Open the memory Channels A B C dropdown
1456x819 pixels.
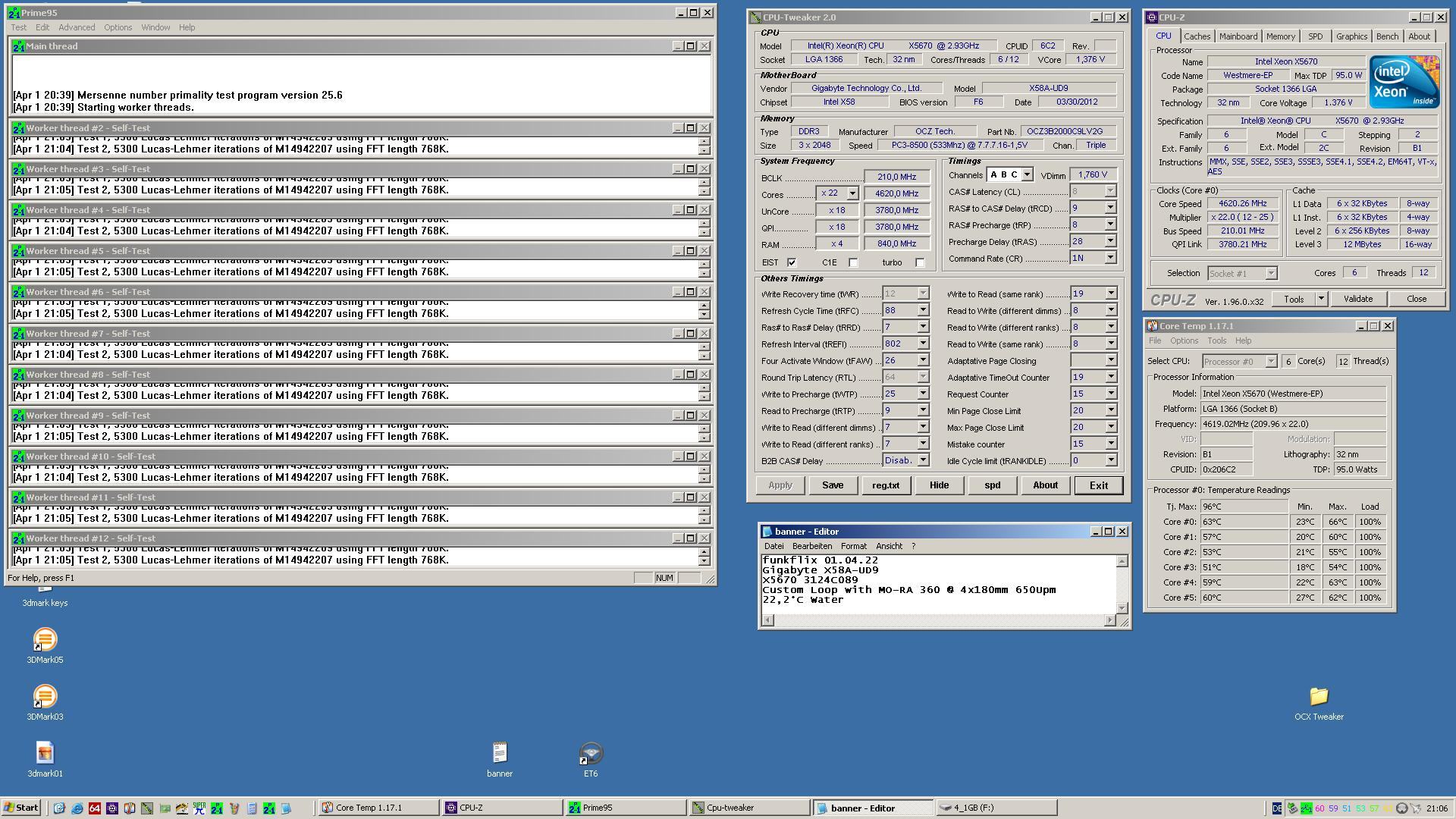(x=1027, y=174)
